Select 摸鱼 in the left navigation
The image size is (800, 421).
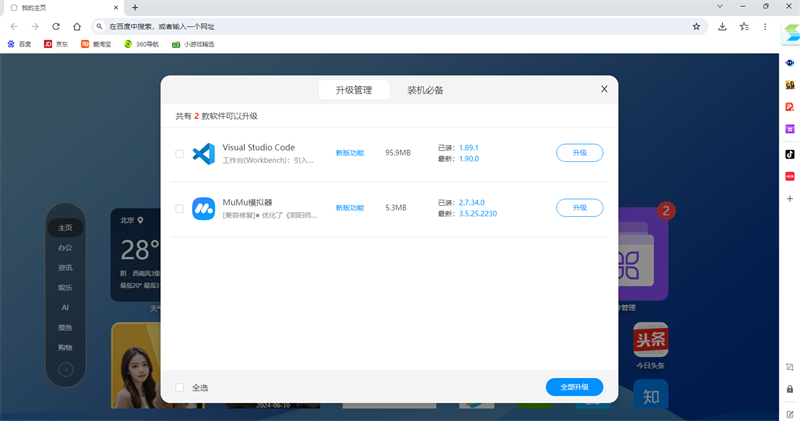pyautogui.click(x=65, y=327)
